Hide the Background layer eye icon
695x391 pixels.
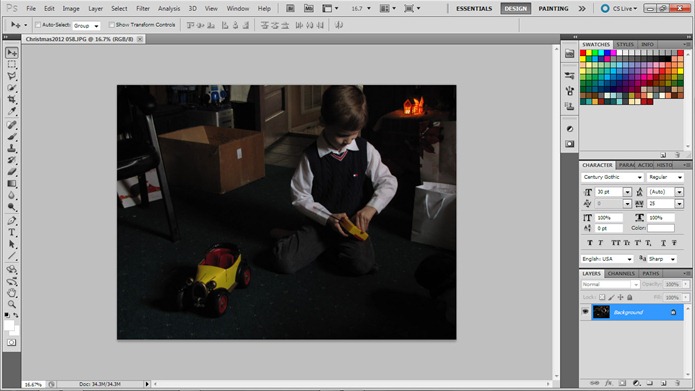pos(585,312)
